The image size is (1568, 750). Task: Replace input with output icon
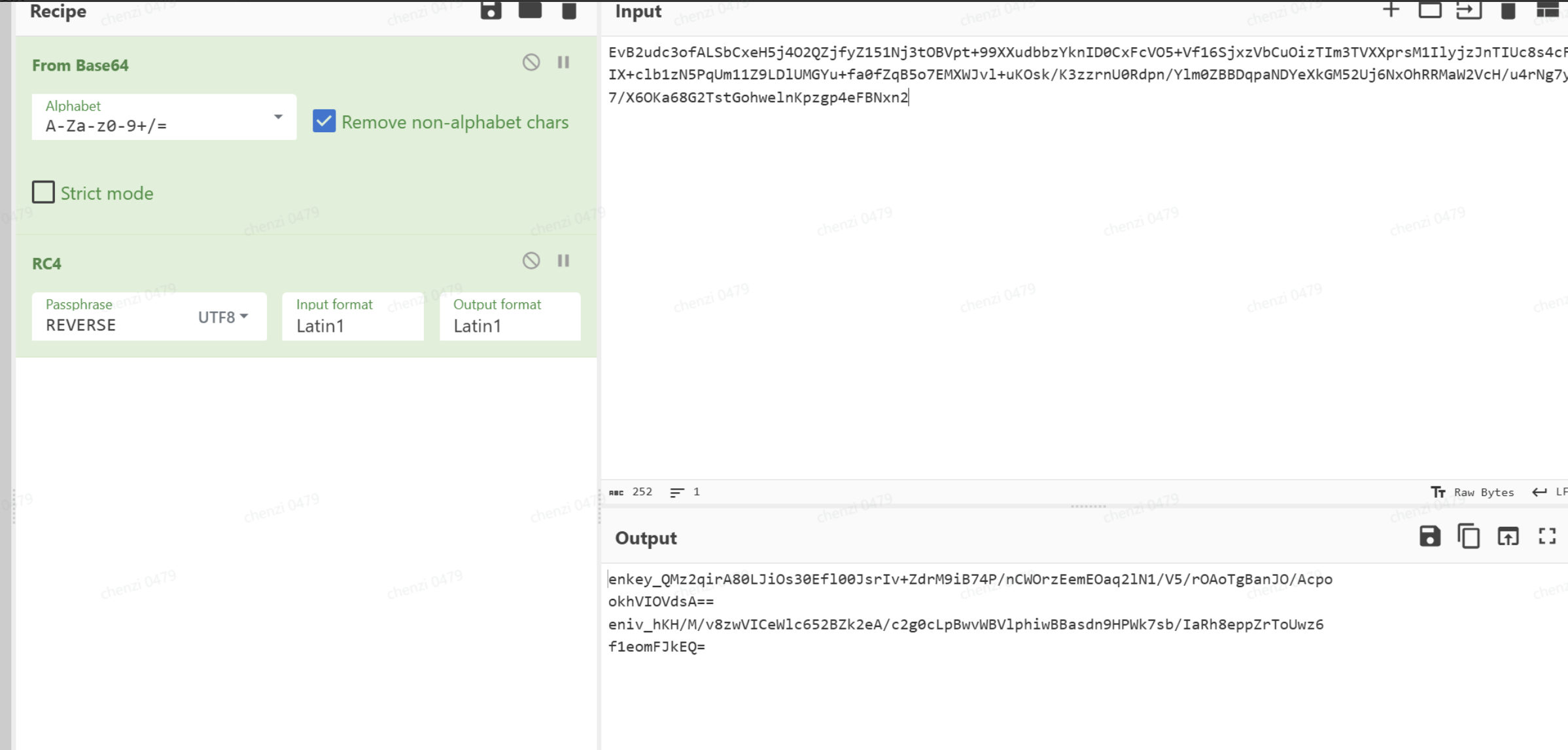[x=1508, y=537]
